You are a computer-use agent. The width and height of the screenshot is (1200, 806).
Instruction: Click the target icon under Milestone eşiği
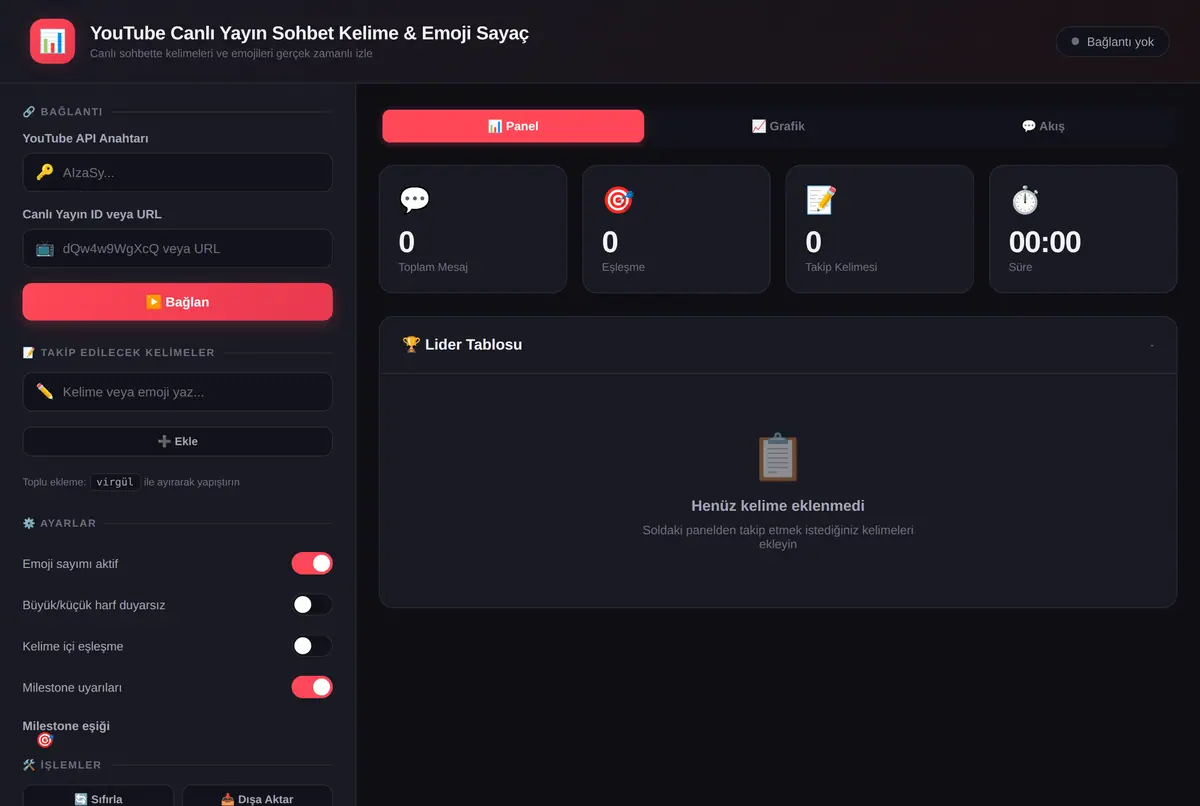point(44,740)
